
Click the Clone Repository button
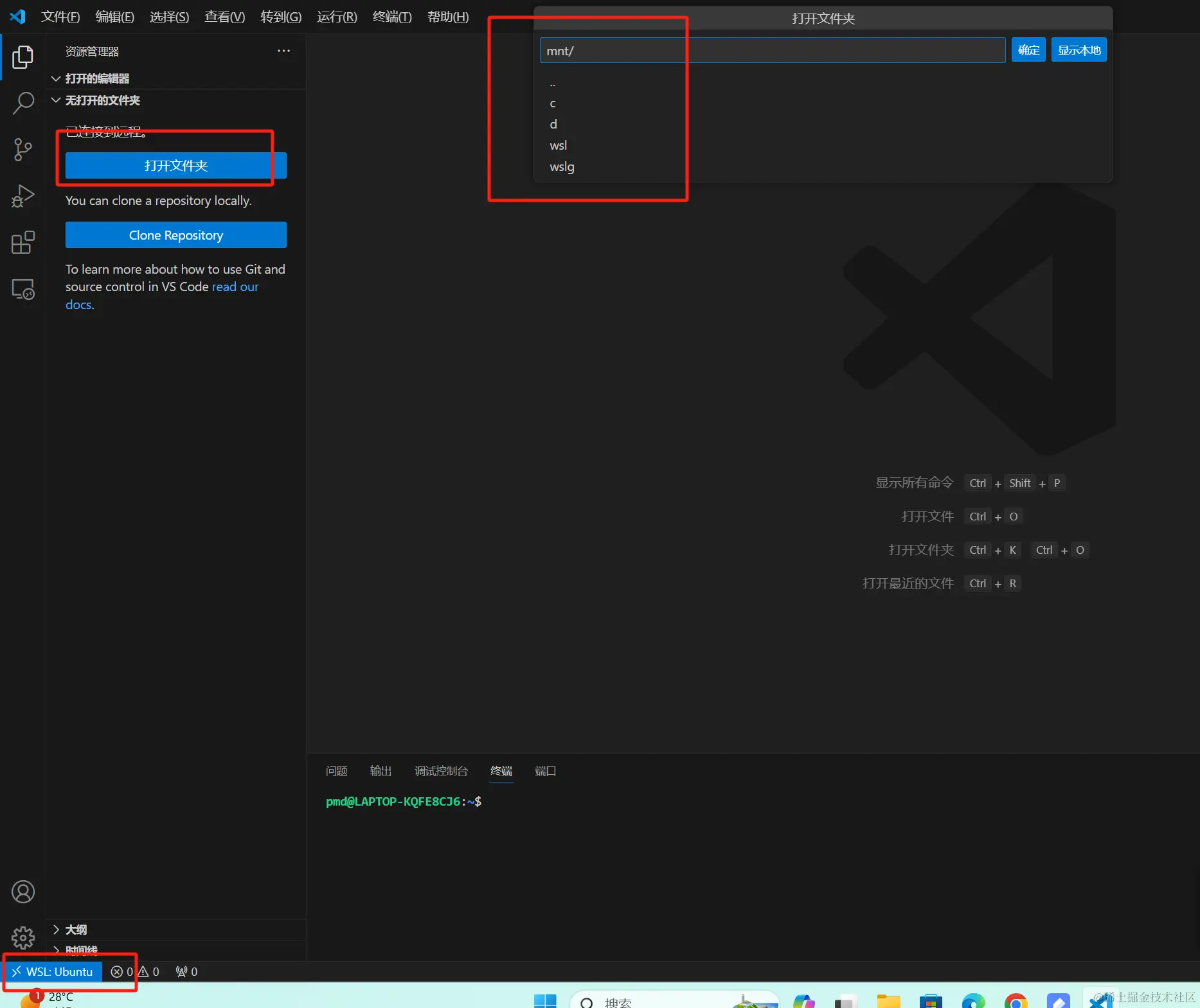tap(175, 235)
